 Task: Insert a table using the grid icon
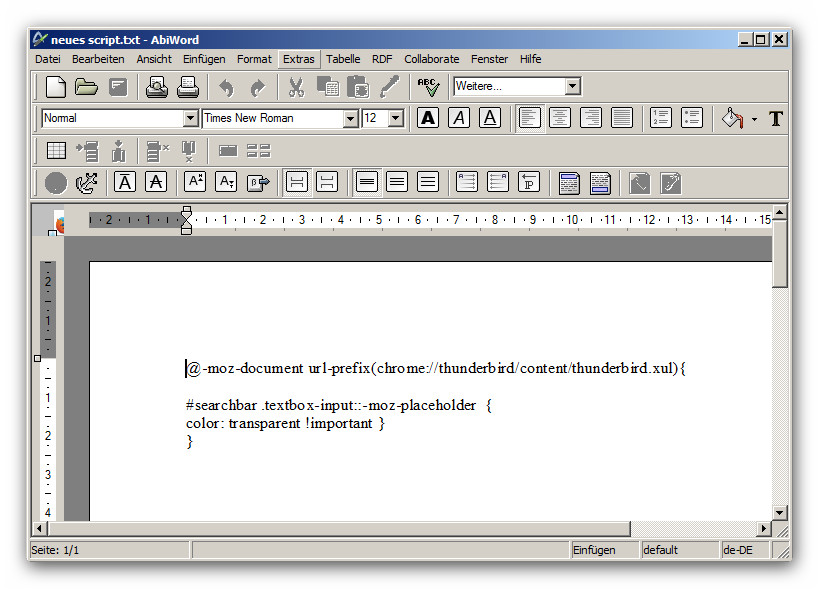tap(56, 151)
